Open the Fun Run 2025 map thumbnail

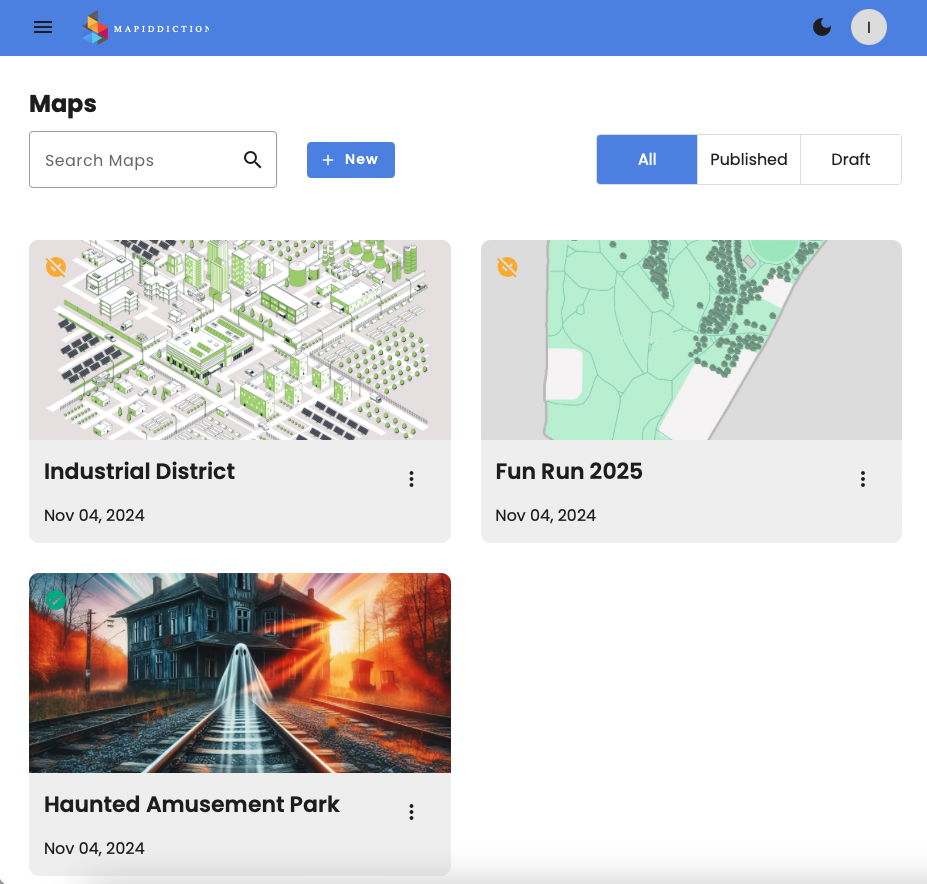691,340
